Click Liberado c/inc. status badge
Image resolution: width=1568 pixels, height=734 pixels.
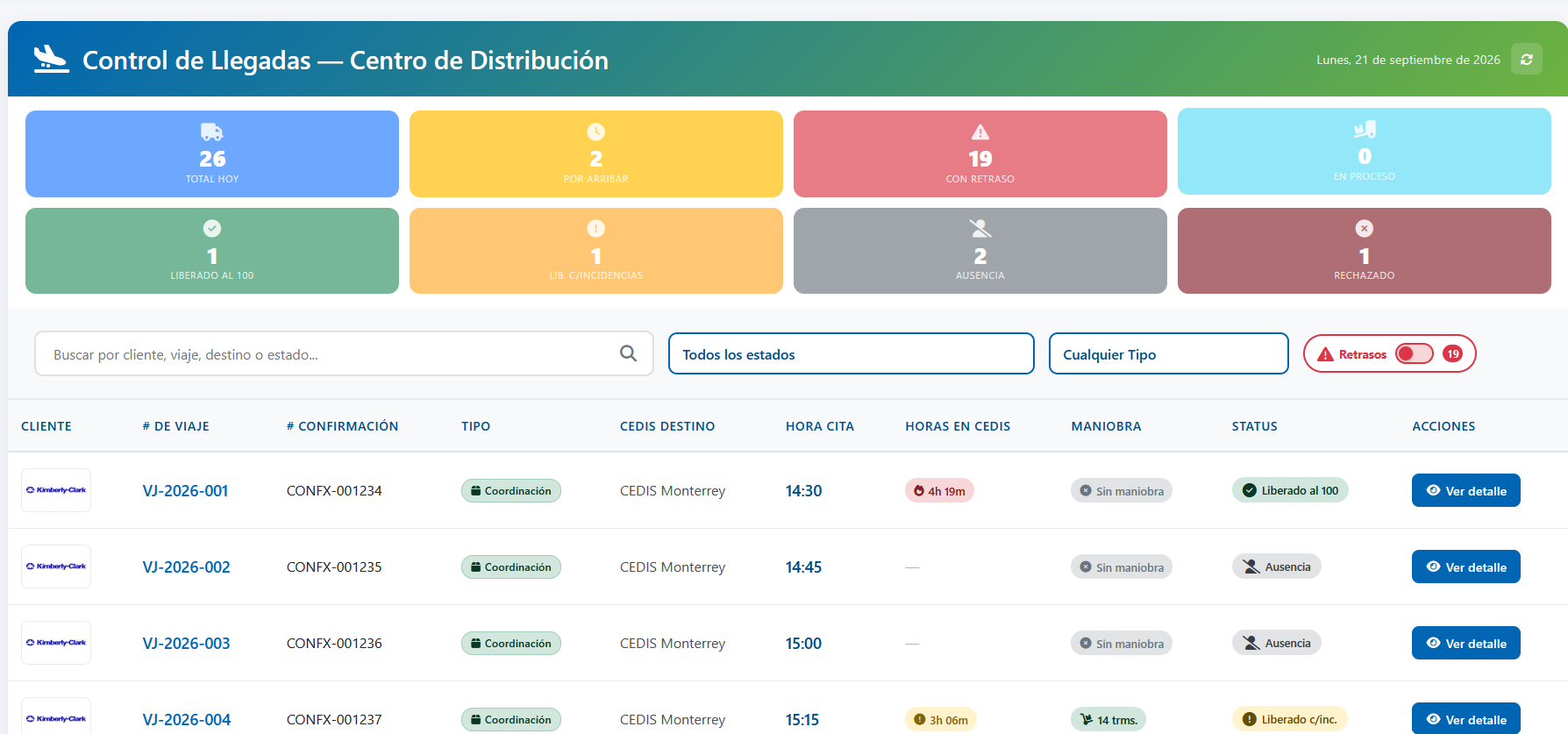(x=1290, y=719)
